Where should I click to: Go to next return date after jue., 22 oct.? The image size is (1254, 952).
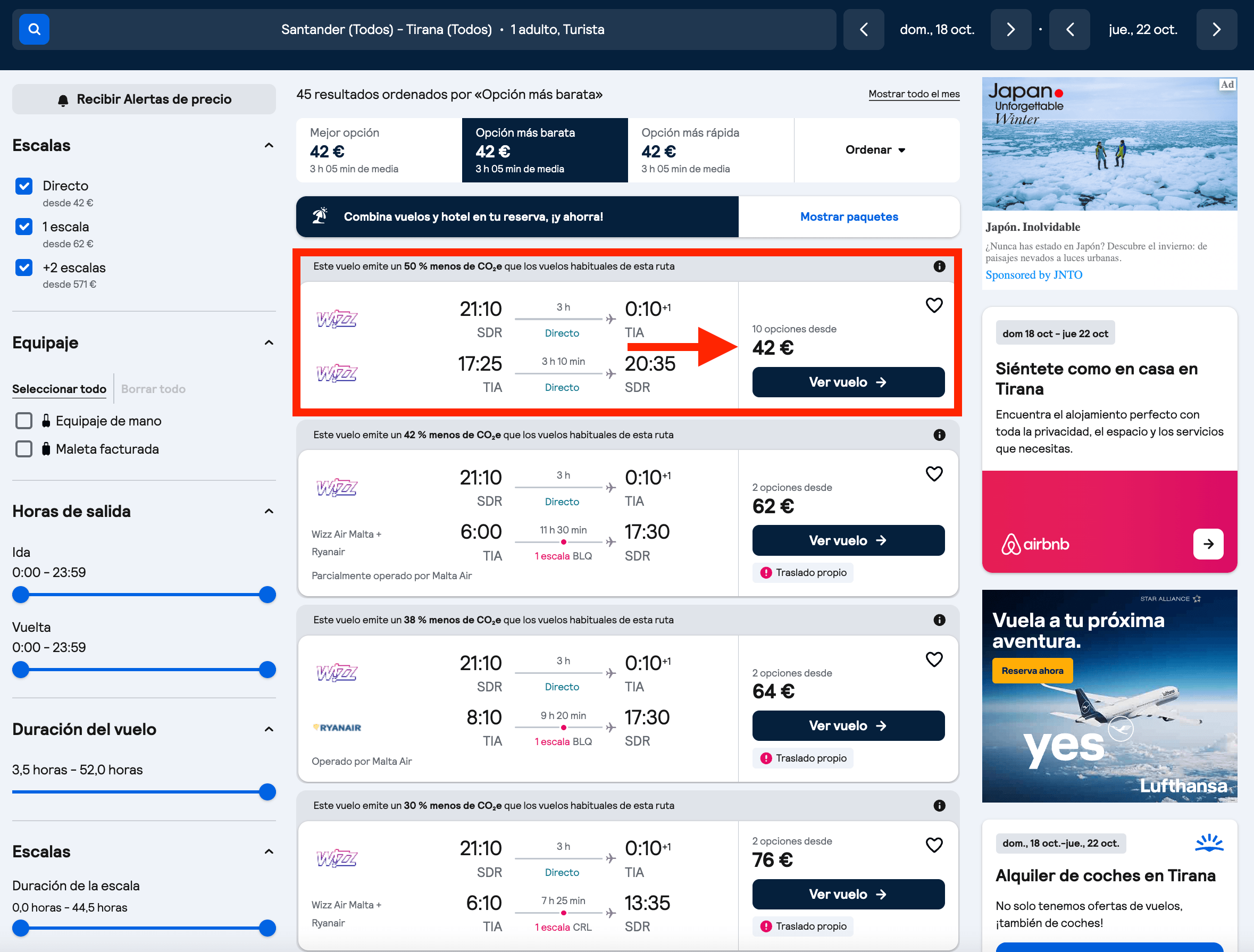[x=1216, y=29]
